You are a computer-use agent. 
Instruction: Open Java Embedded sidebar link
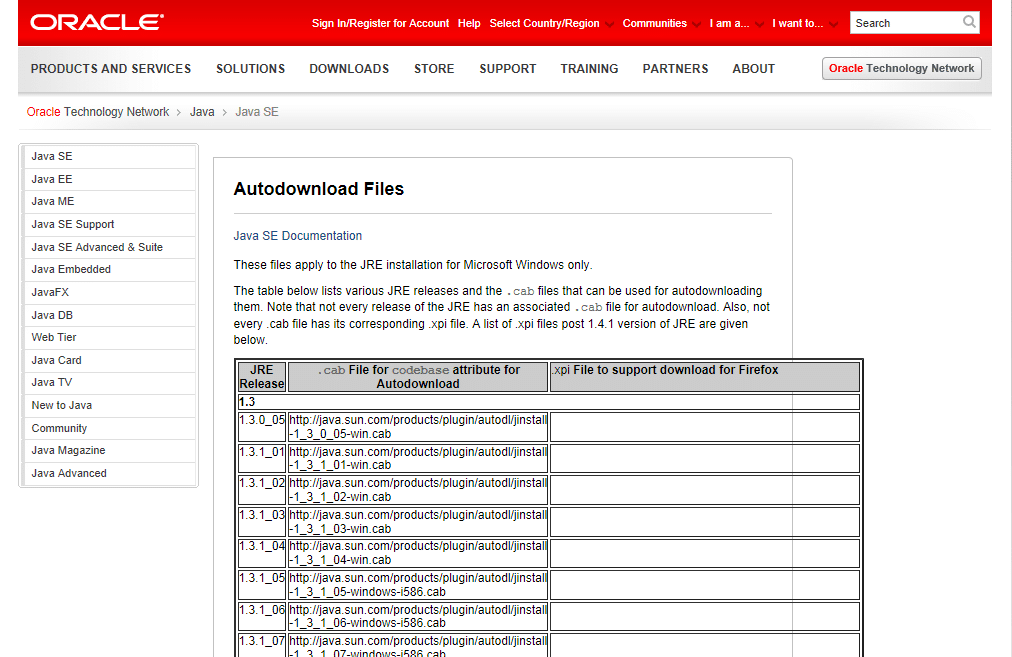(x=109, y=269)
